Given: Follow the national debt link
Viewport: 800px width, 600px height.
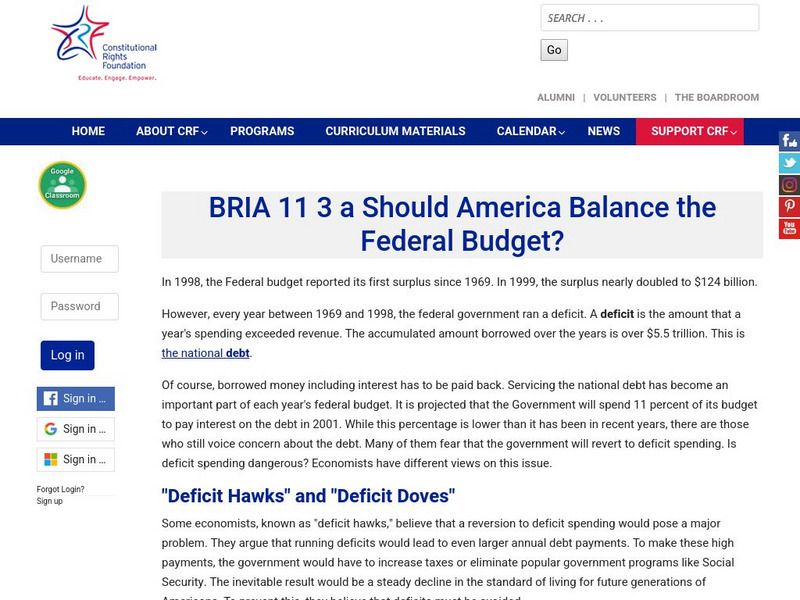Looking at the screenshot, I should click(206, 353).
